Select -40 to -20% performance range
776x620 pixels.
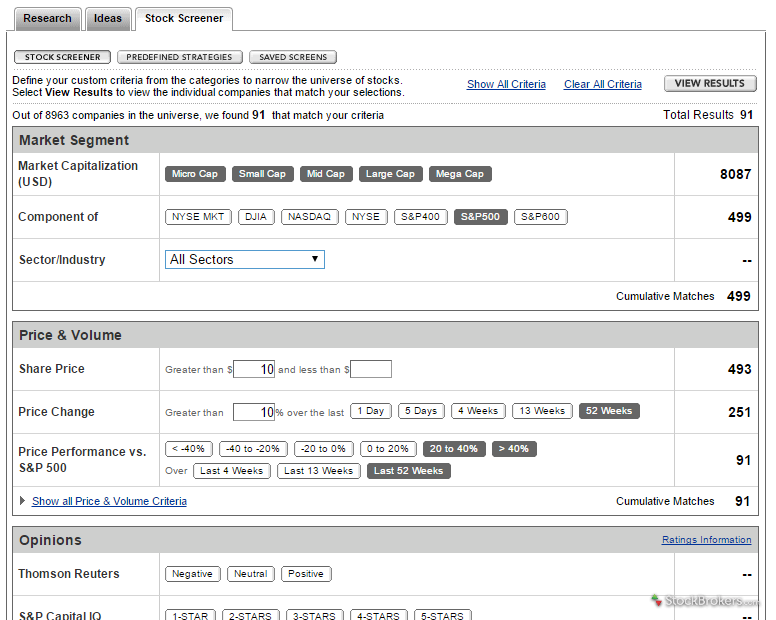(x=253, y=449)
